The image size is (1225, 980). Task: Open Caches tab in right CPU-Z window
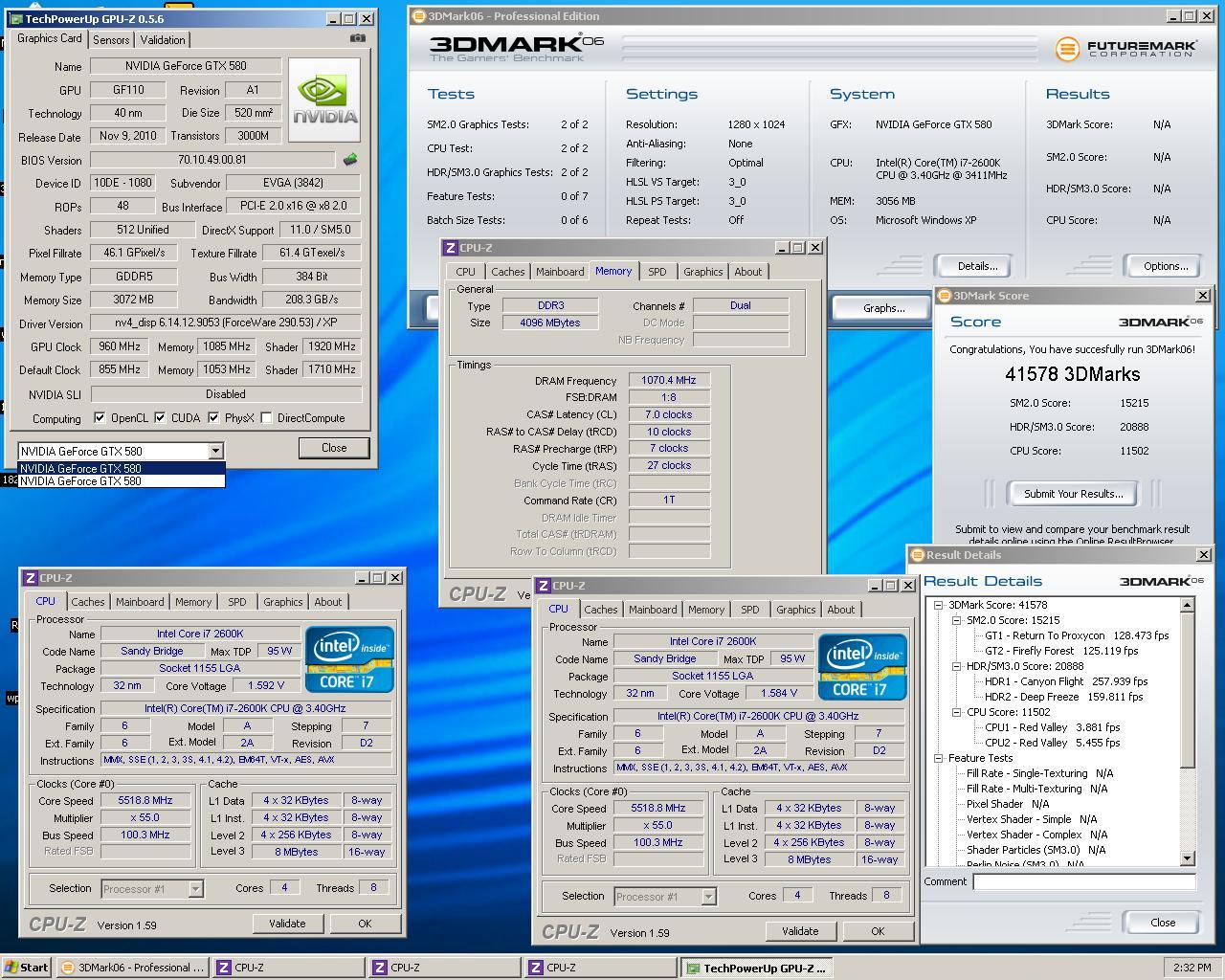coord(600,610)
